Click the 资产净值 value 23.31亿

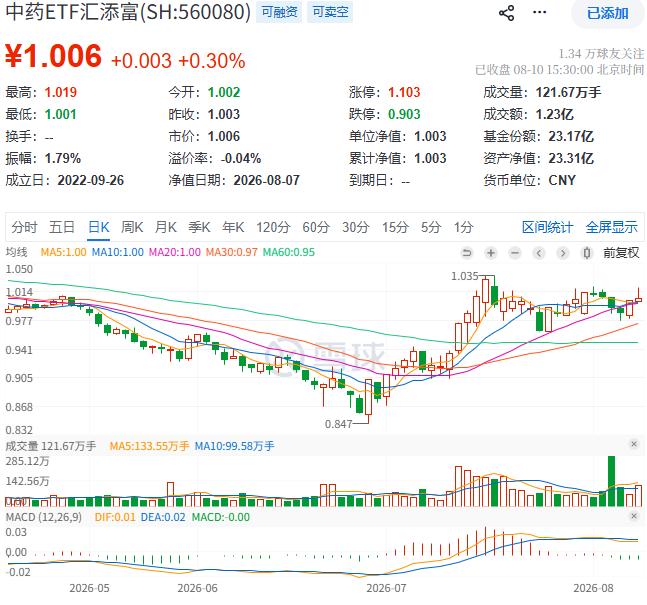click(x=571, y=158)
